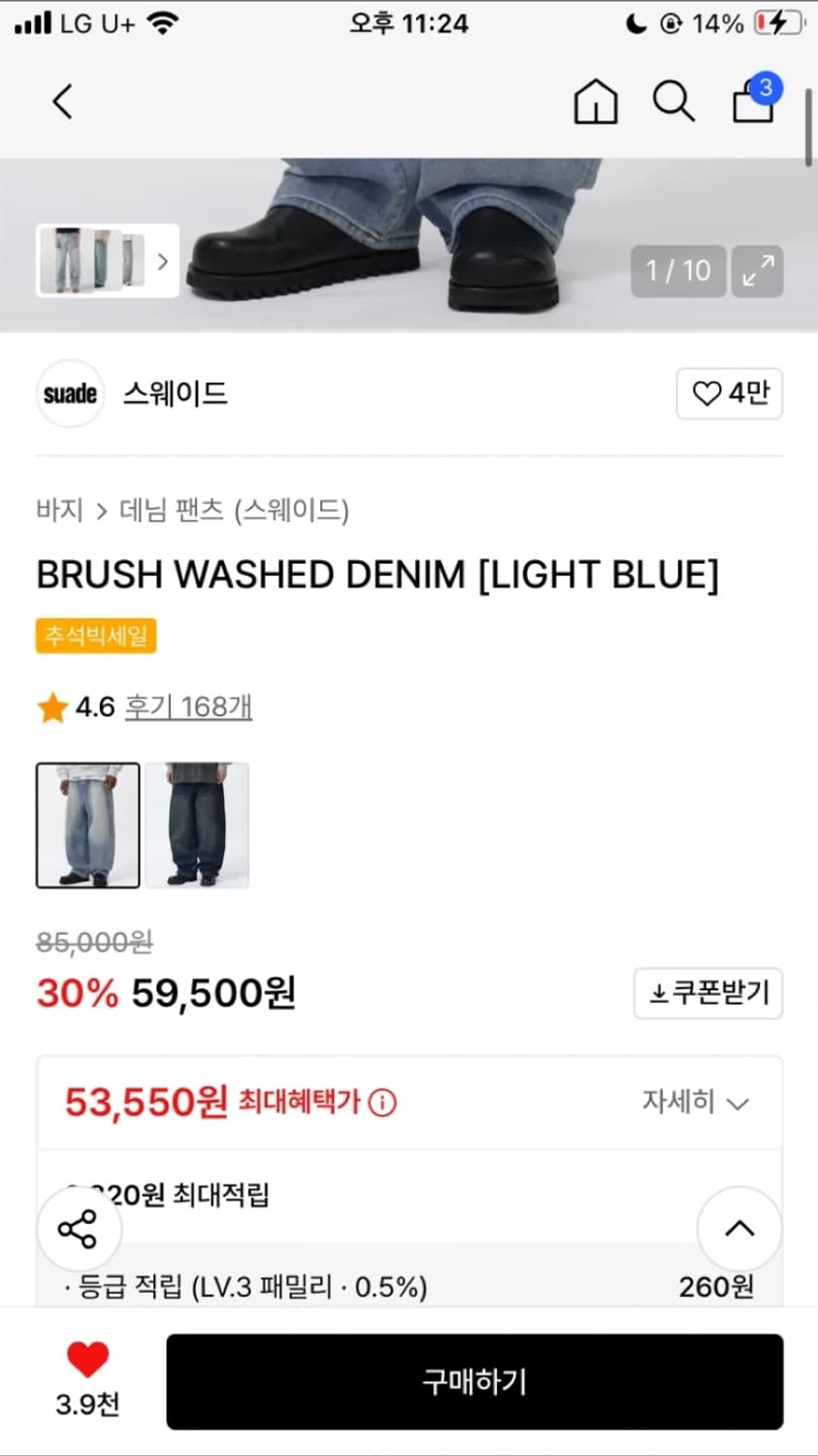Screen dimensions: 818x1456
Task: Expand product image to fullscreen
Action: [757, 271]
